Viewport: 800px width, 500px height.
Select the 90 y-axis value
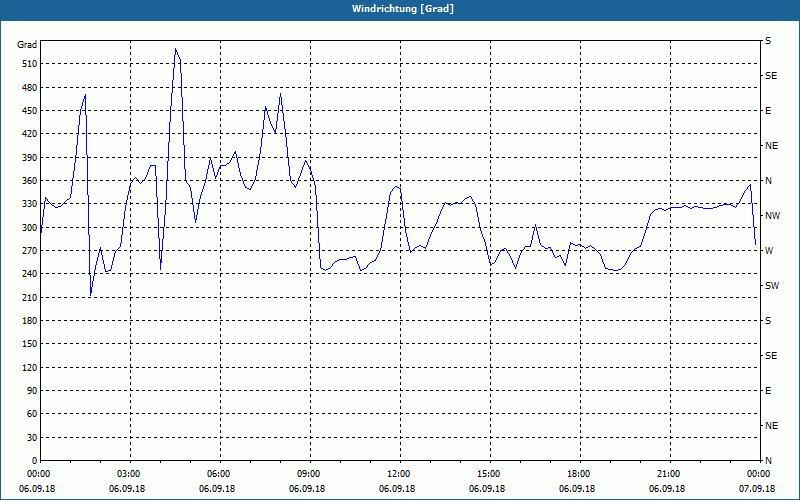[32, 391]
